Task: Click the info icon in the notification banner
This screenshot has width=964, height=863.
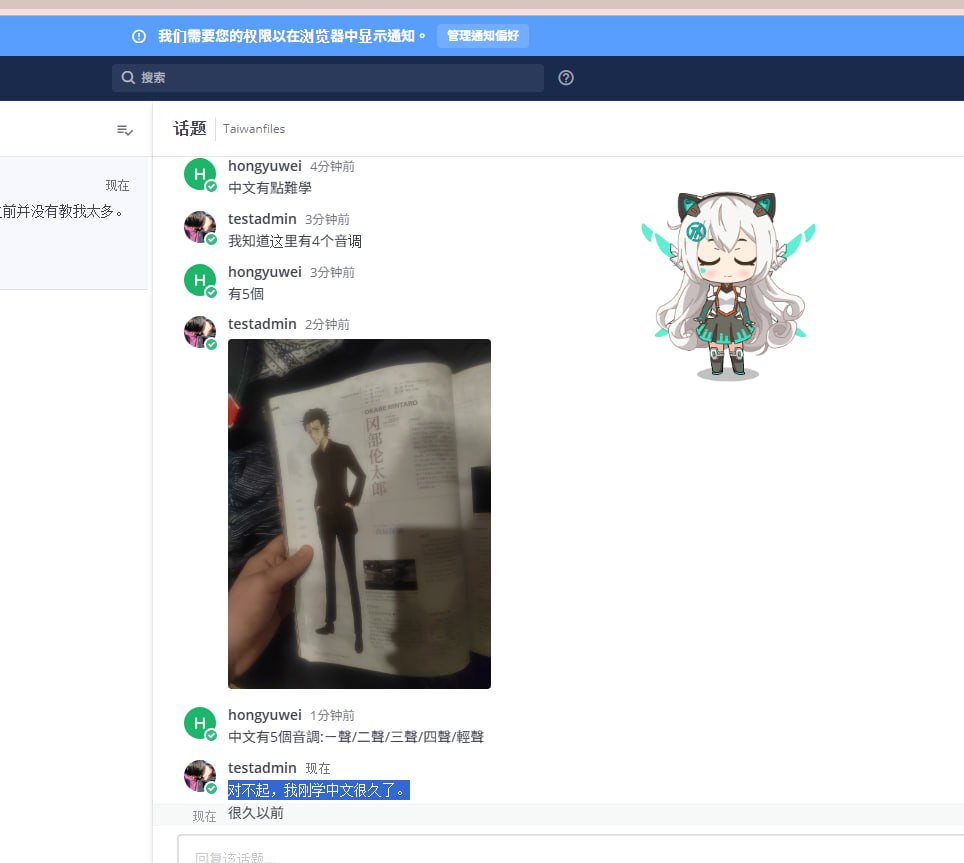Action: coord(139,36)
